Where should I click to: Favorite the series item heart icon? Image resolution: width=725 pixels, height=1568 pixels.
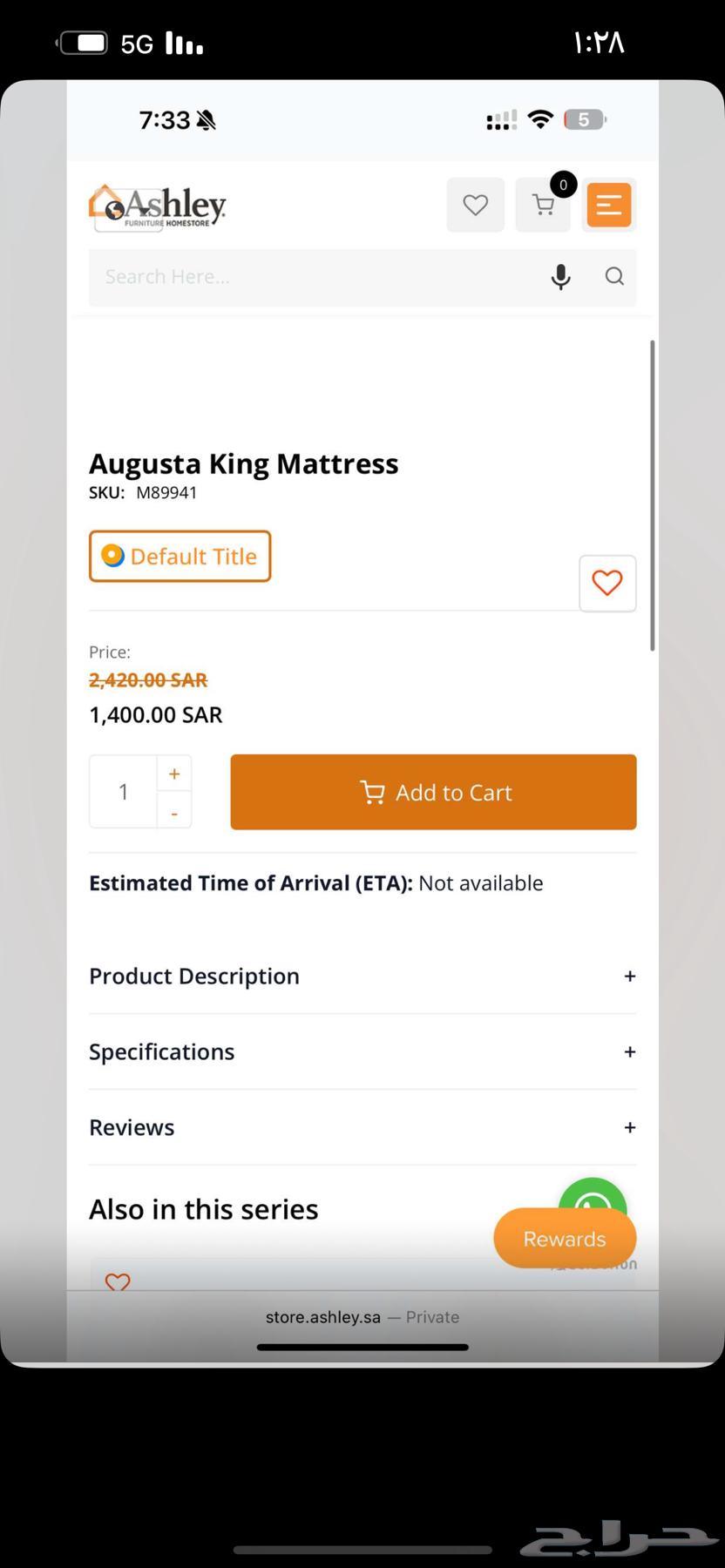pyautogui.click(x=118, y=1281)
